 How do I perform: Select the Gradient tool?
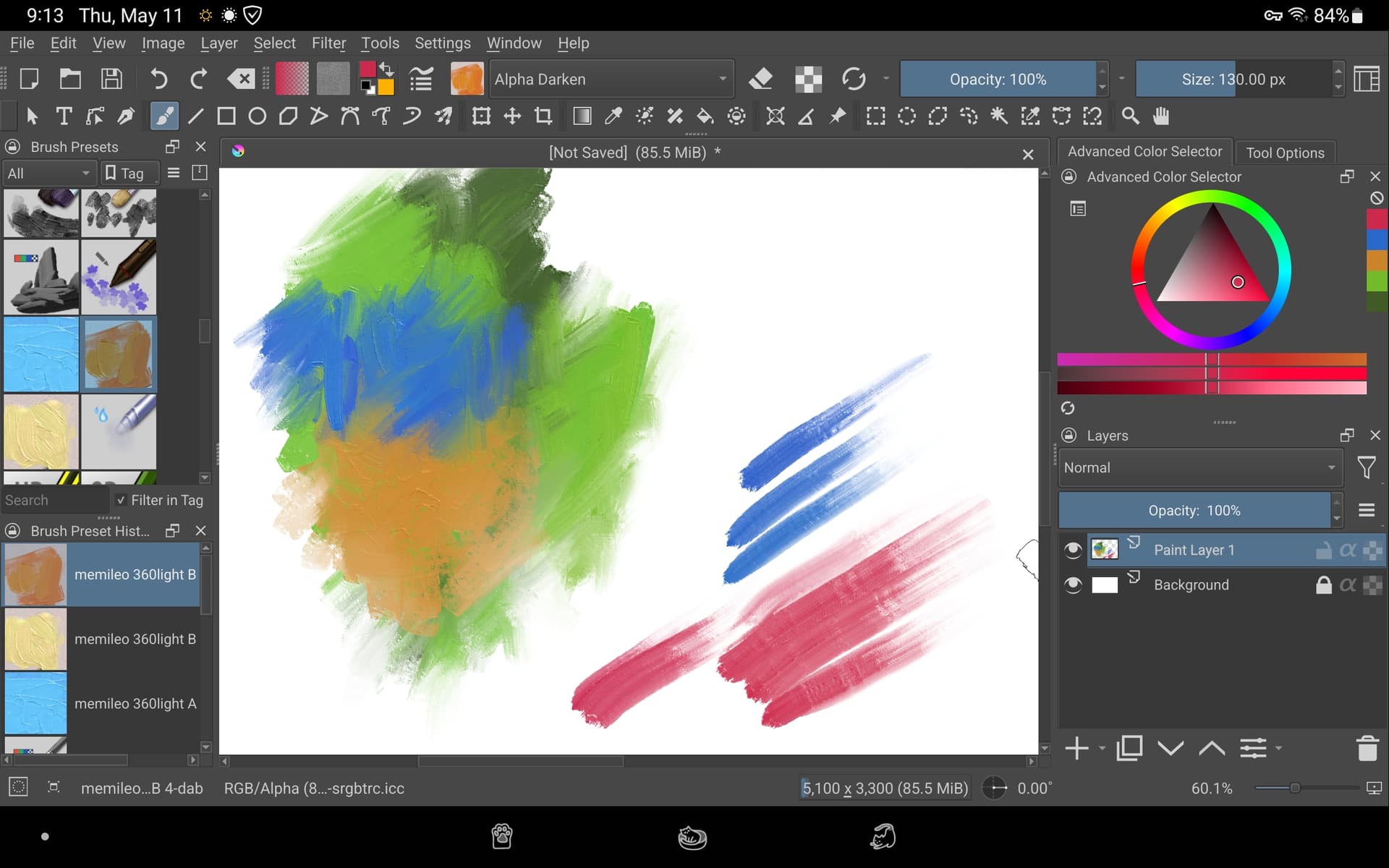click(582, 116)
